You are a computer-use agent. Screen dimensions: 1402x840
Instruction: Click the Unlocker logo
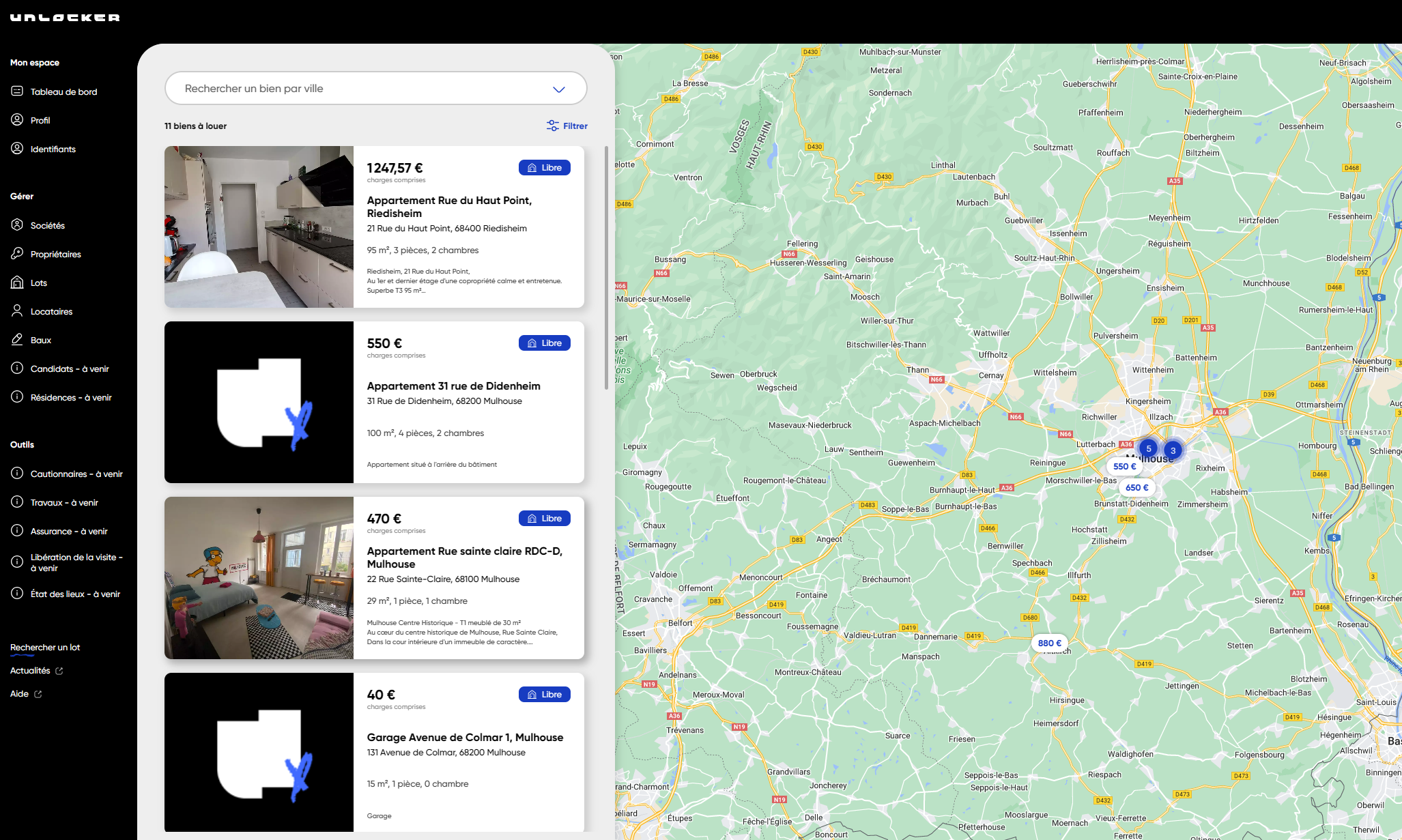[65, 18]
